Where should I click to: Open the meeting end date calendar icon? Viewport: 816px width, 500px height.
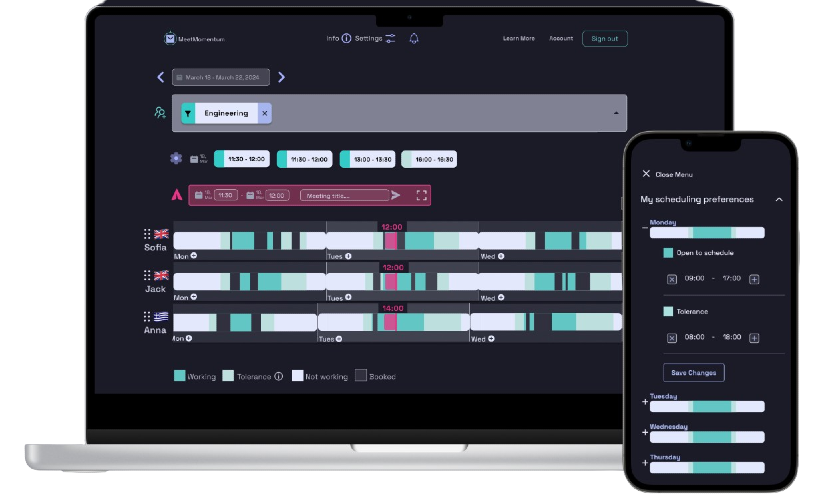[x=250, y=195]
